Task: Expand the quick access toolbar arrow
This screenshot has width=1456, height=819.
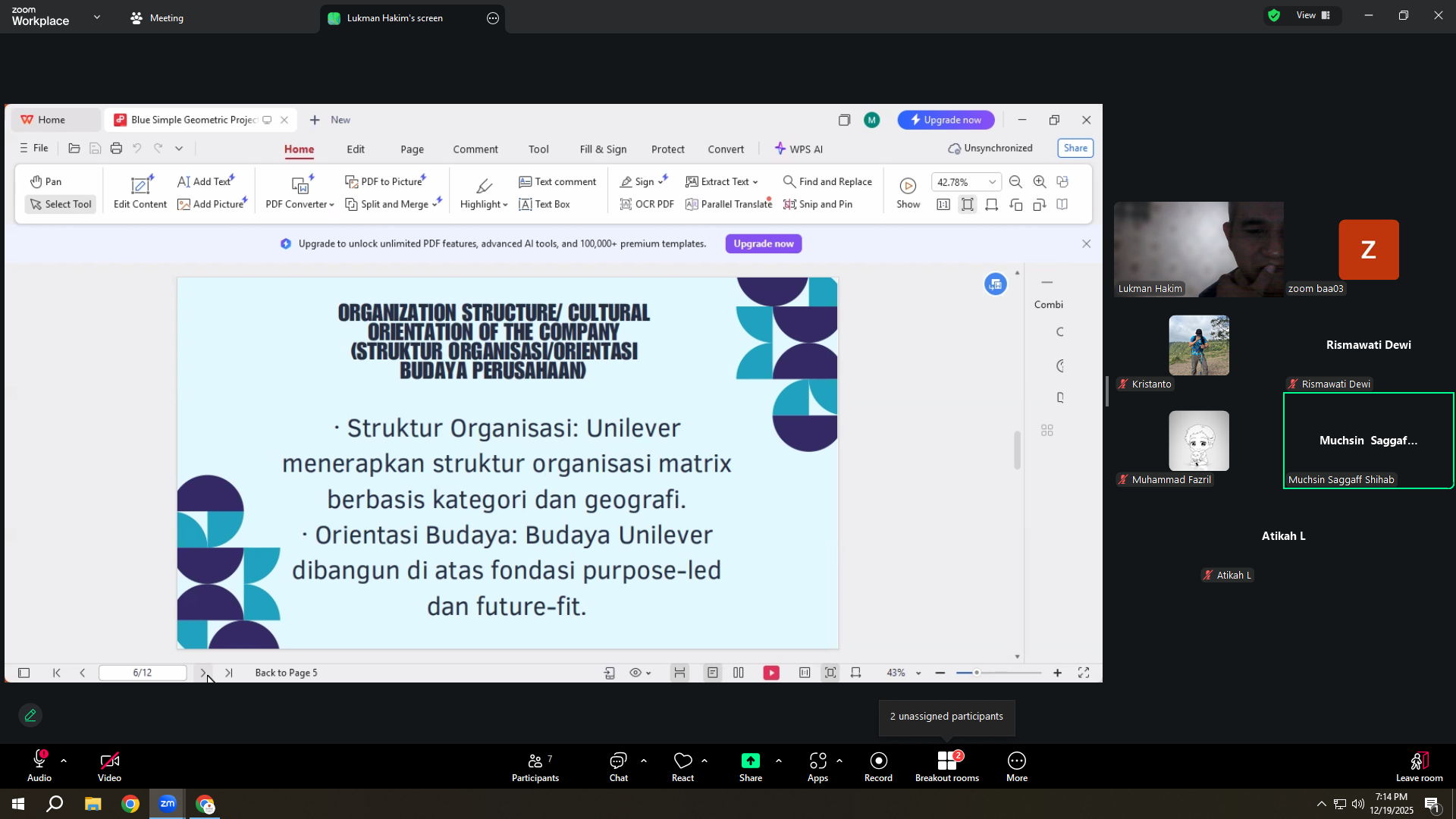Action: click(x=179, y=149)
